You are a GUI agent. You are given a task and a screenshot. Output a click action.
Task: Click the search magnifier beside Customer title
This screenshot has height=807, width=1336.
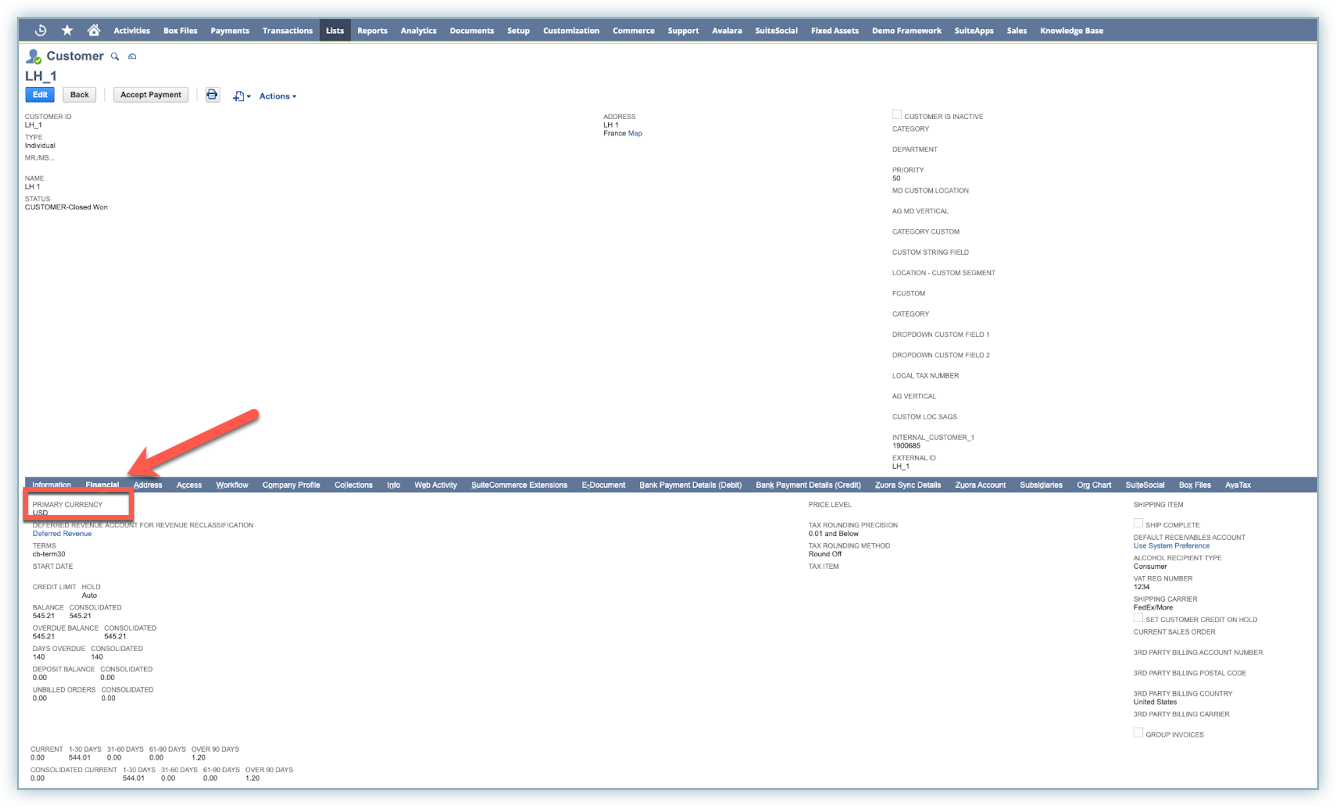(115, 57)
